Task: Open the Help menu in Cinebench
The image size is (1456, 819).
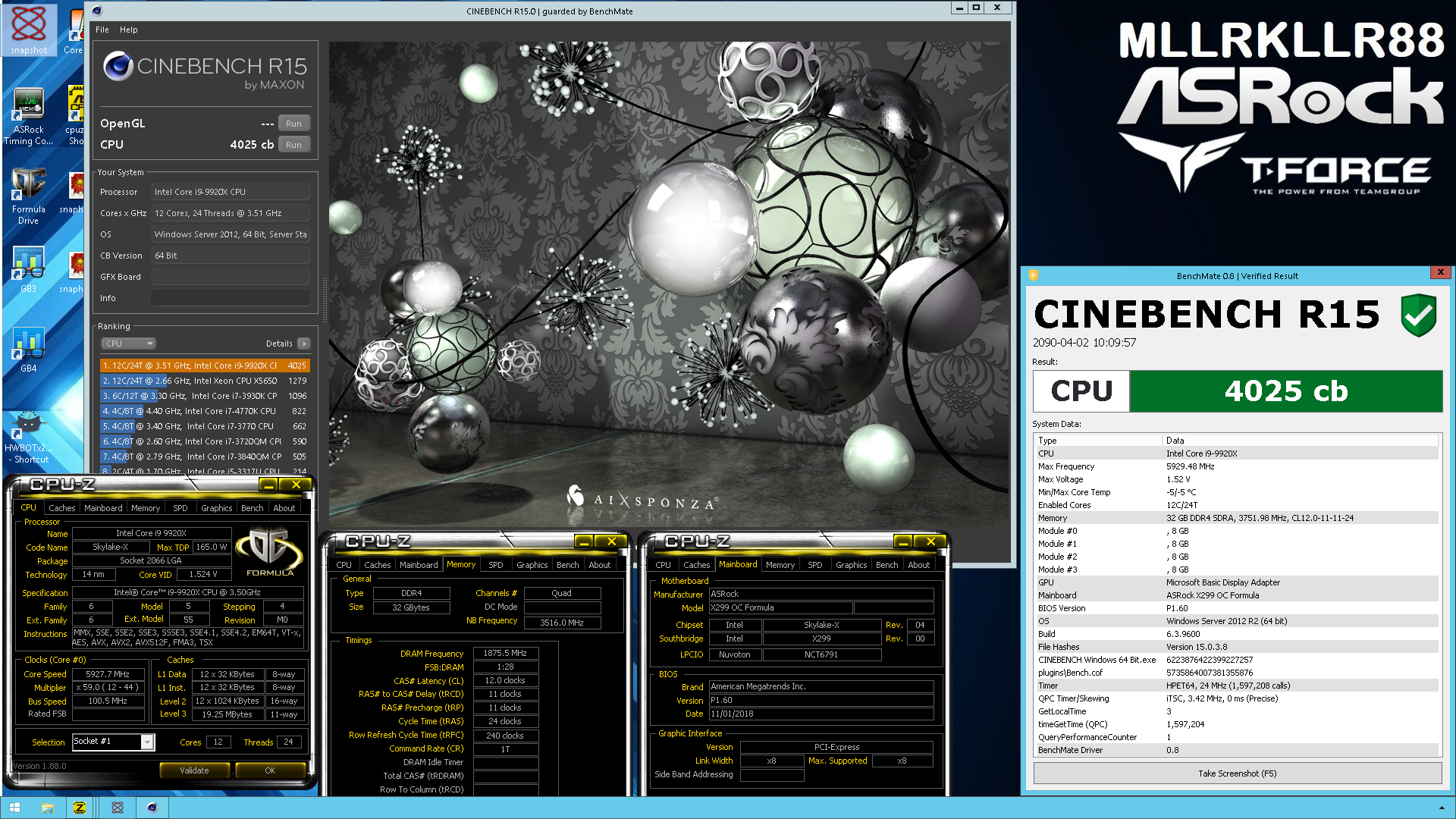Action: pyautogui.click(x=129, y=30)
